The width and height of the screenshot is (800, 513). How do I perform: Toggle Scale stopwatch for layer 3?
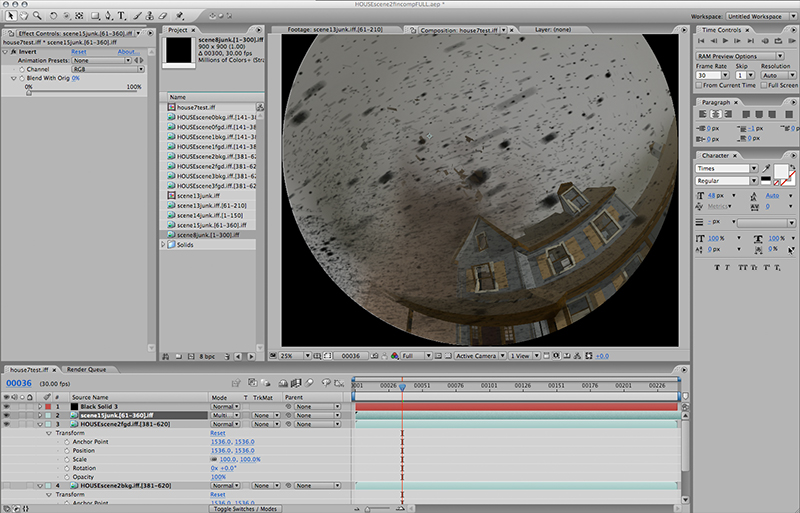click(x=67, y=459)
